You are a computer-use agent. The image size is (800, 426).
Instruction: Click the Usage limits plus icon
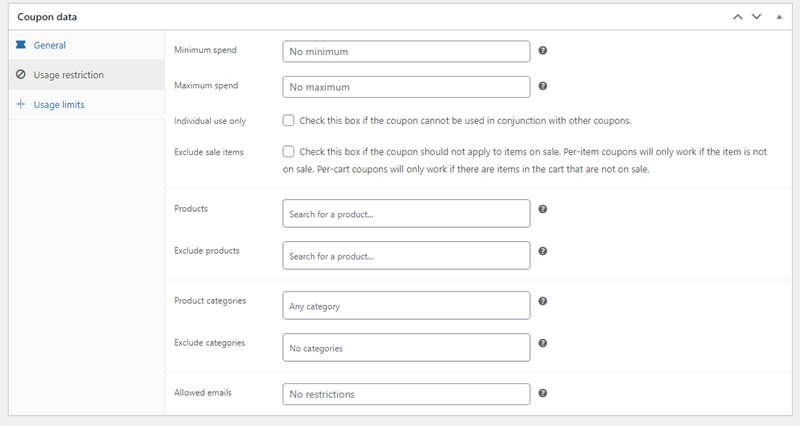click(x=20, y=104)
